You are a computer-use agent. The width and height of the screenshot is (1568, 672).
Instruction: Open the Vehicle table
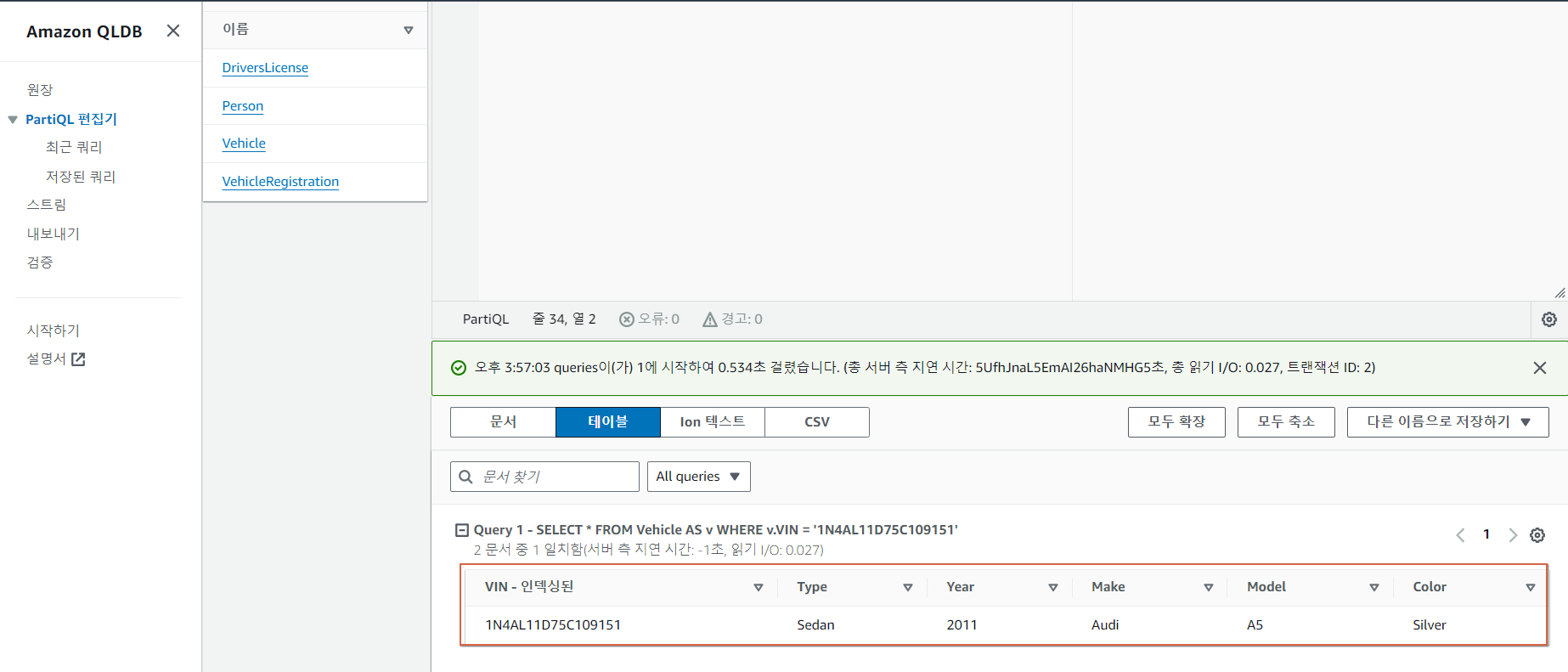pyautogui.click(x=244, y=144)
